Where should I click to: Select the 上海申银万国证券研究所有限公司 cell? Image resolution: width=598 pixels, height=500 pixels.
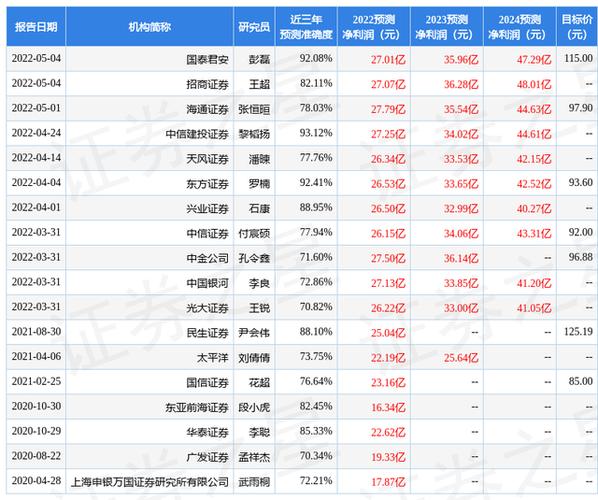point(150,482)
